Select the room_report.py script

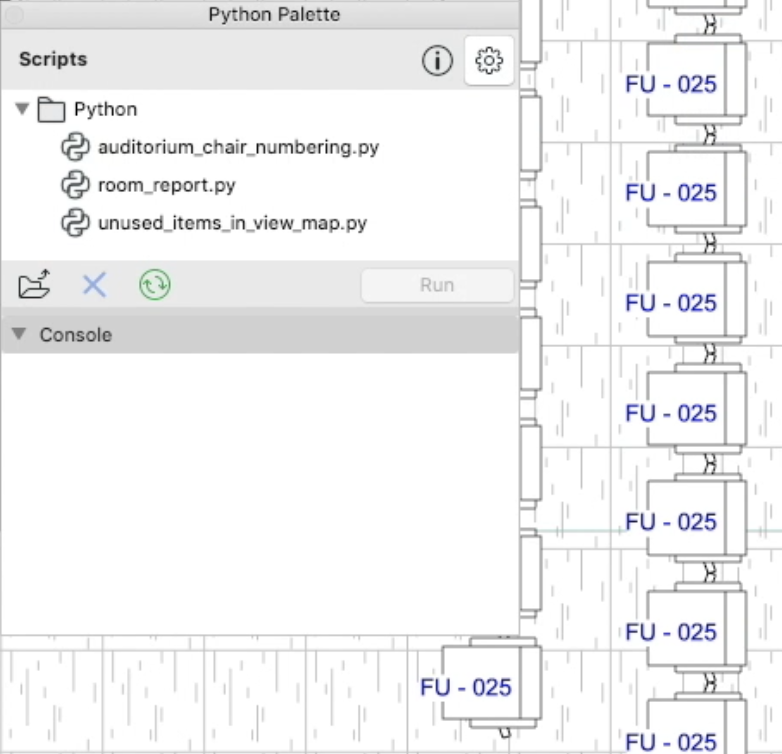click(x=166, y=185)
